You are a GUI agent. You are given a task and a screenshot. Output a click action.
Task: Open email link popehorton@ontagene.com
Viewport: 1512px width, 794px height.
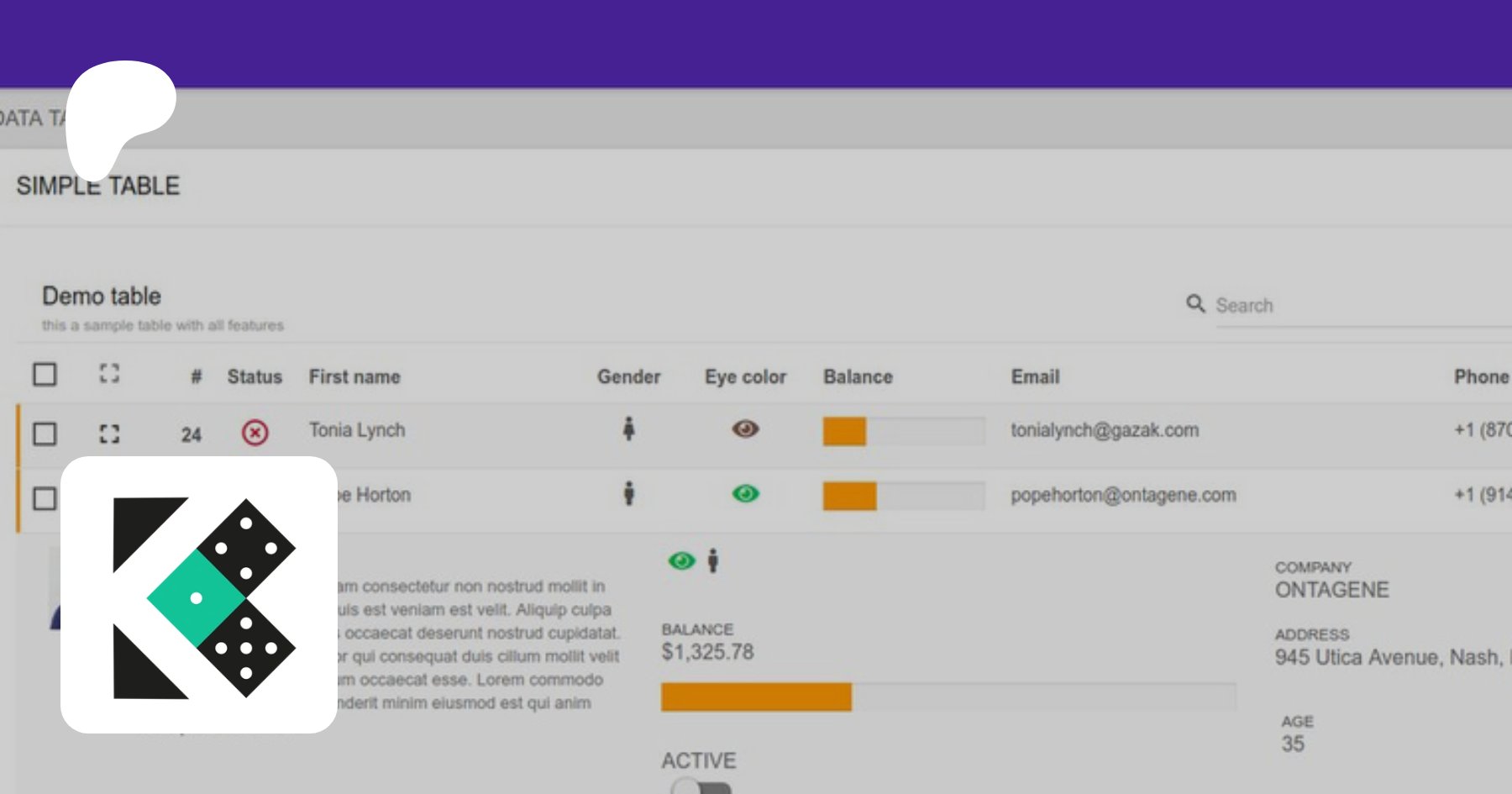pos(1122,495)
